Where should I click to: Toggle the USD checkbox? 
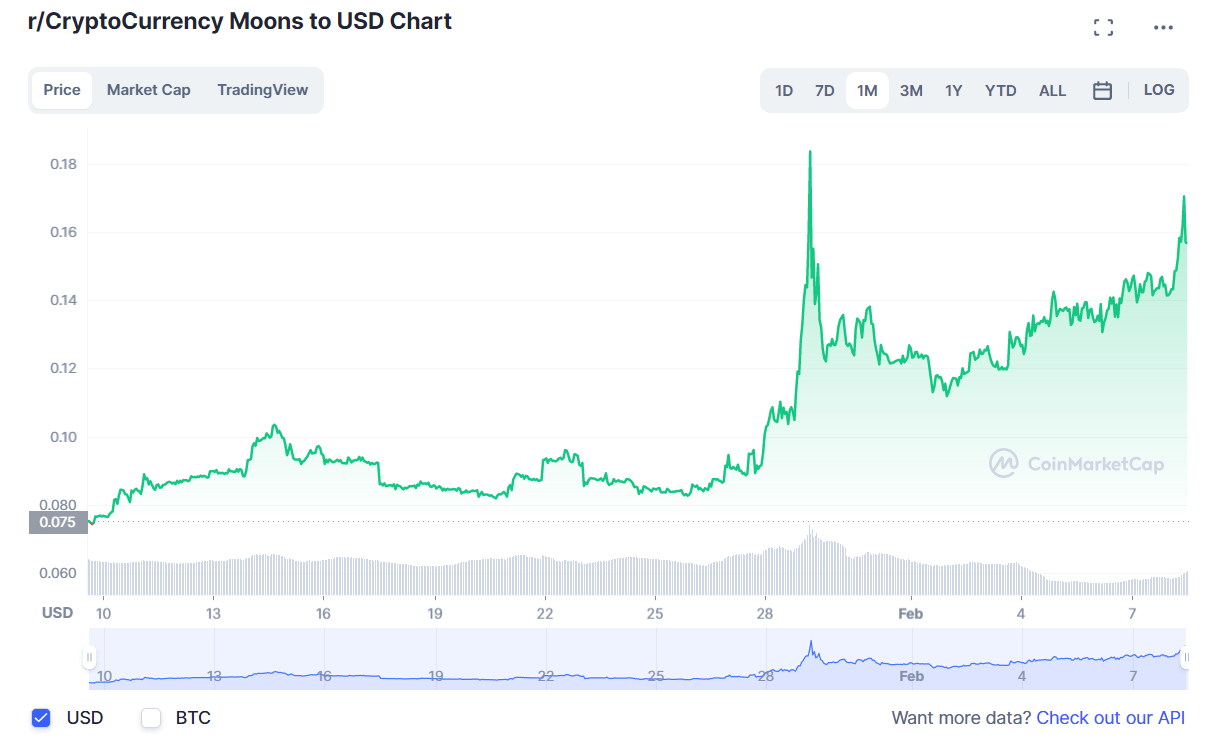41,718
